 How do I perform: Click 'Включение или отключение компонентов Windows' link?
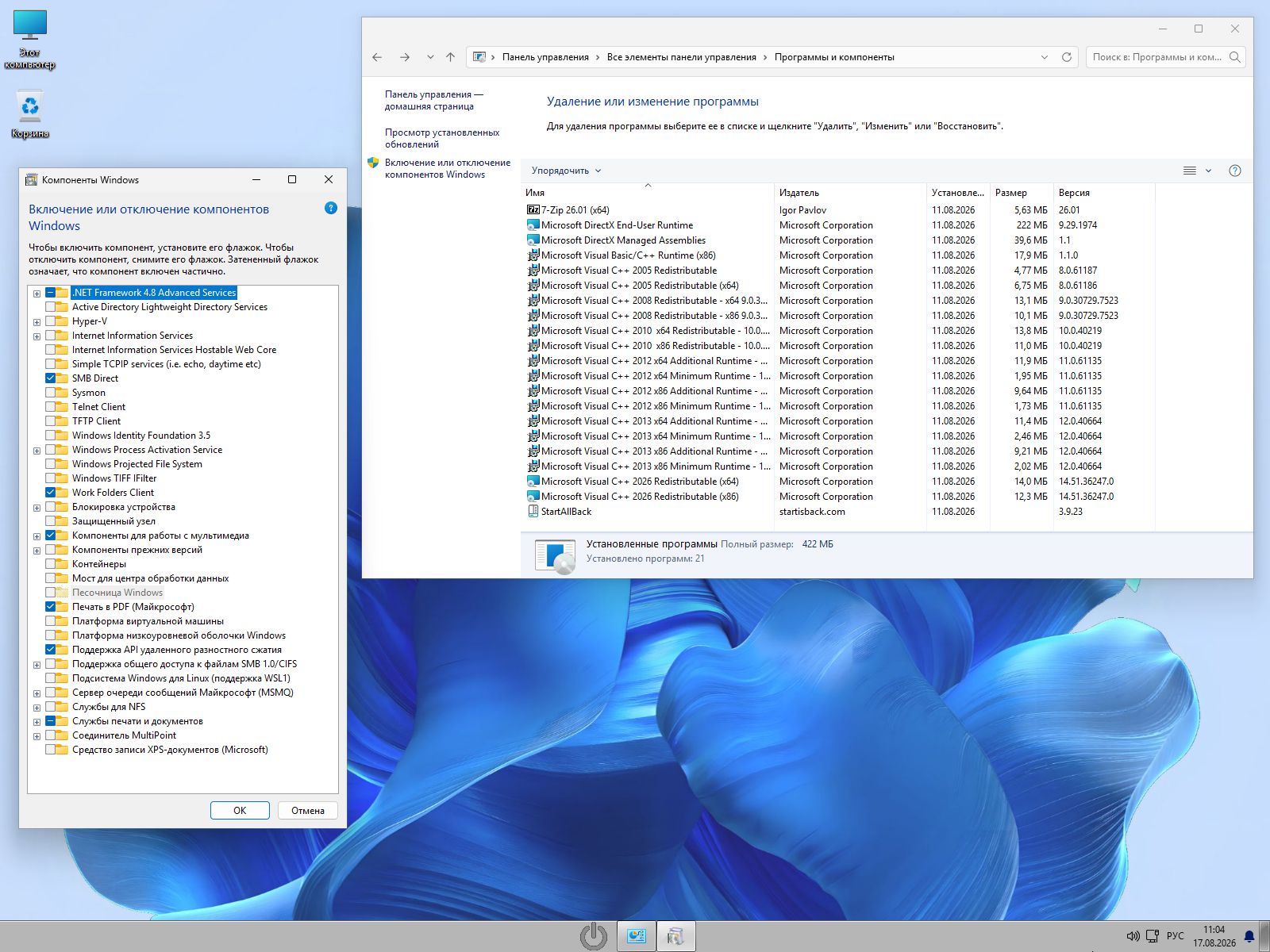click(x=448, y=168)
